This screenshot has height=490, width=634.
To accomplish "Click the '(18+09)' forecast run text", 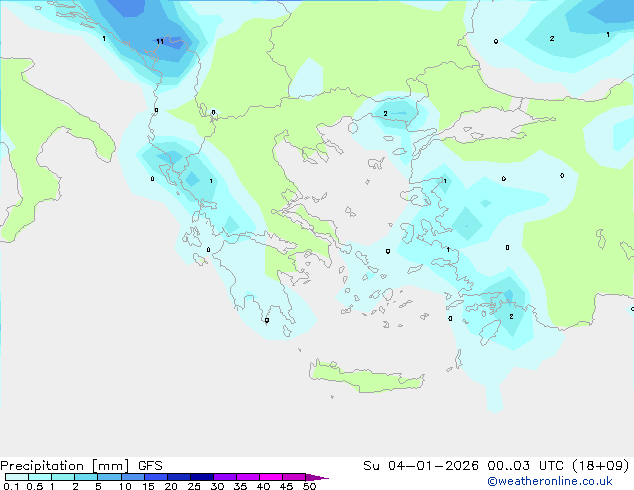I will click(x=600, y=466).
